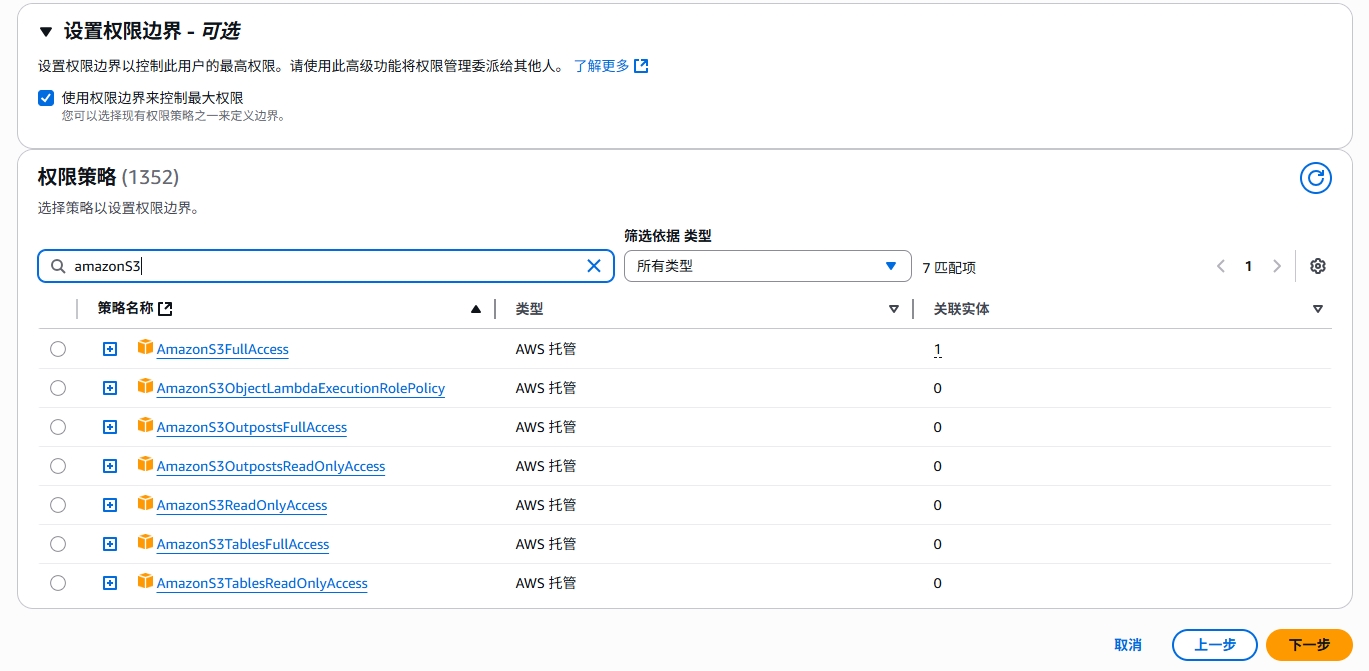Image resolution: width=1369 pixels, height=671 pixels.
Task: Open AmazonS3FullAccess policy link
Action: (x=223, y=349)
